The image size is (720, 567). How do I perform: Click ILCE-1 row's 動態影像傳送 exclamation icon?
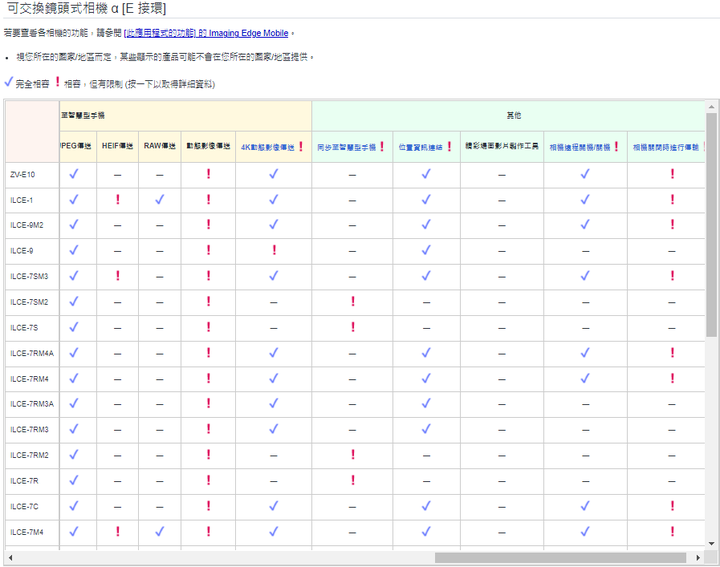coord(208,199)
